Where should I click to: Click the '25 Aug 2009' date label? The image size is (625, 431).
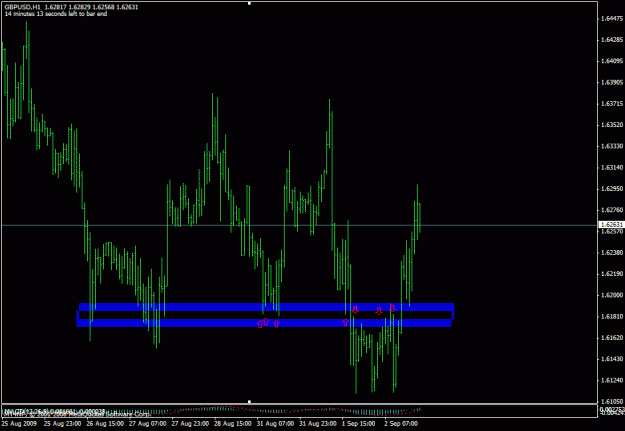[x=19, y=423]
